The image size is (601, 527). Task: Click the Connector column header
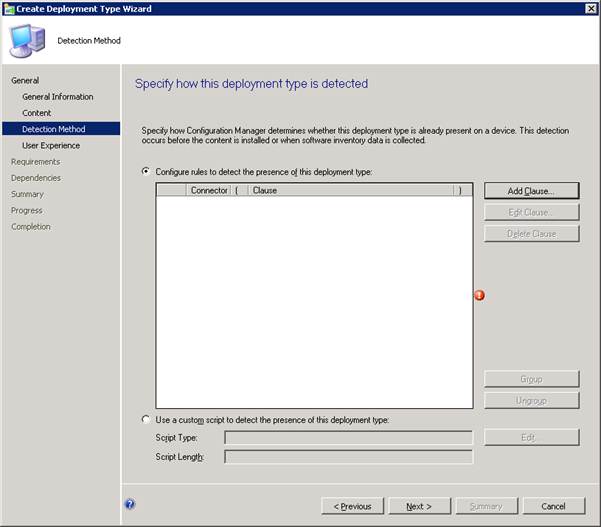click(208, 190)
